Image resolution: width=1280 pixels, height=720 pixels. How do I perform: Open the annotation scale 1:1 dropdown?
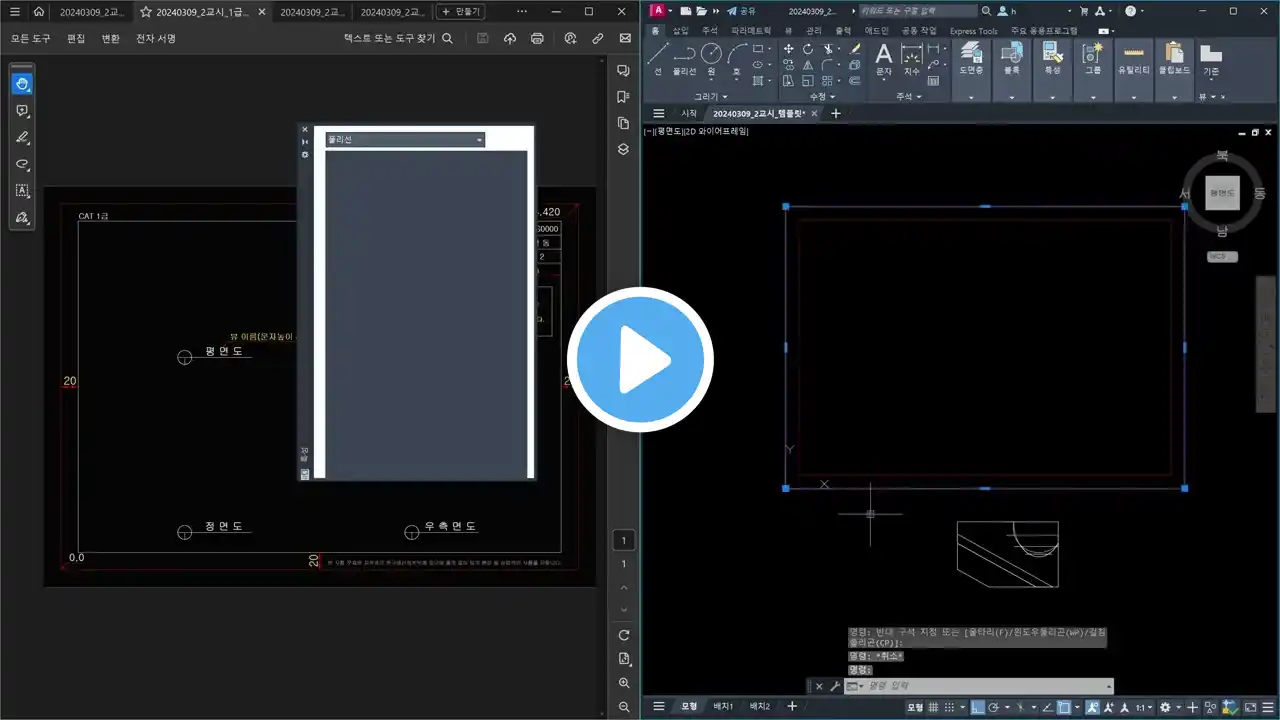click(1143, 707)
